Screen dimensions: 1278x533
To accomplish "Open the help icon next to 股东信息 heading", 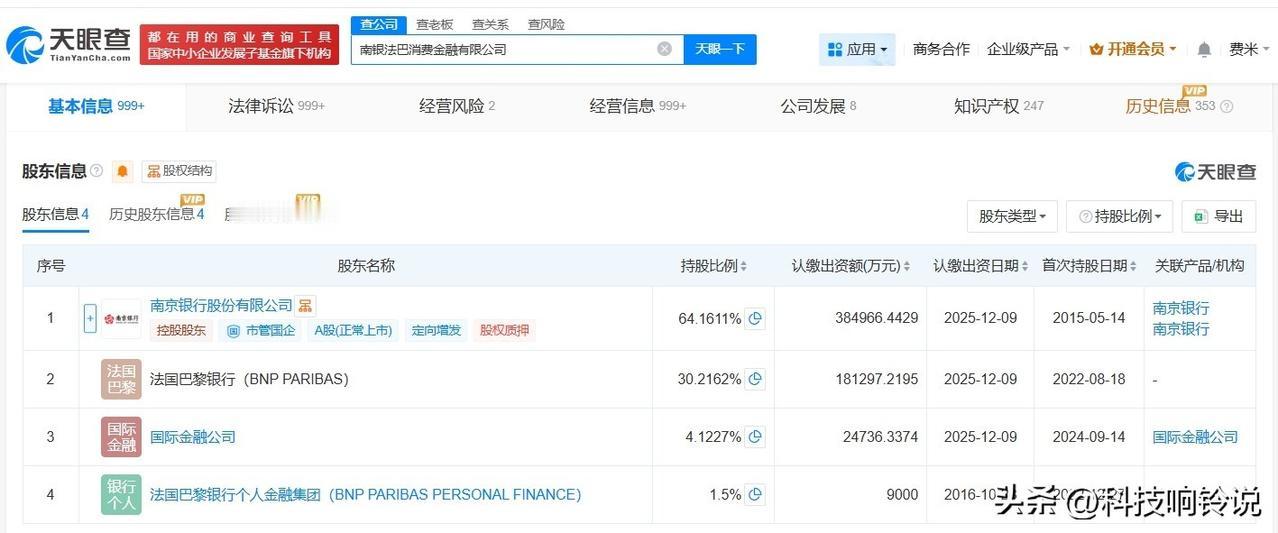I will tap(97, 171).
